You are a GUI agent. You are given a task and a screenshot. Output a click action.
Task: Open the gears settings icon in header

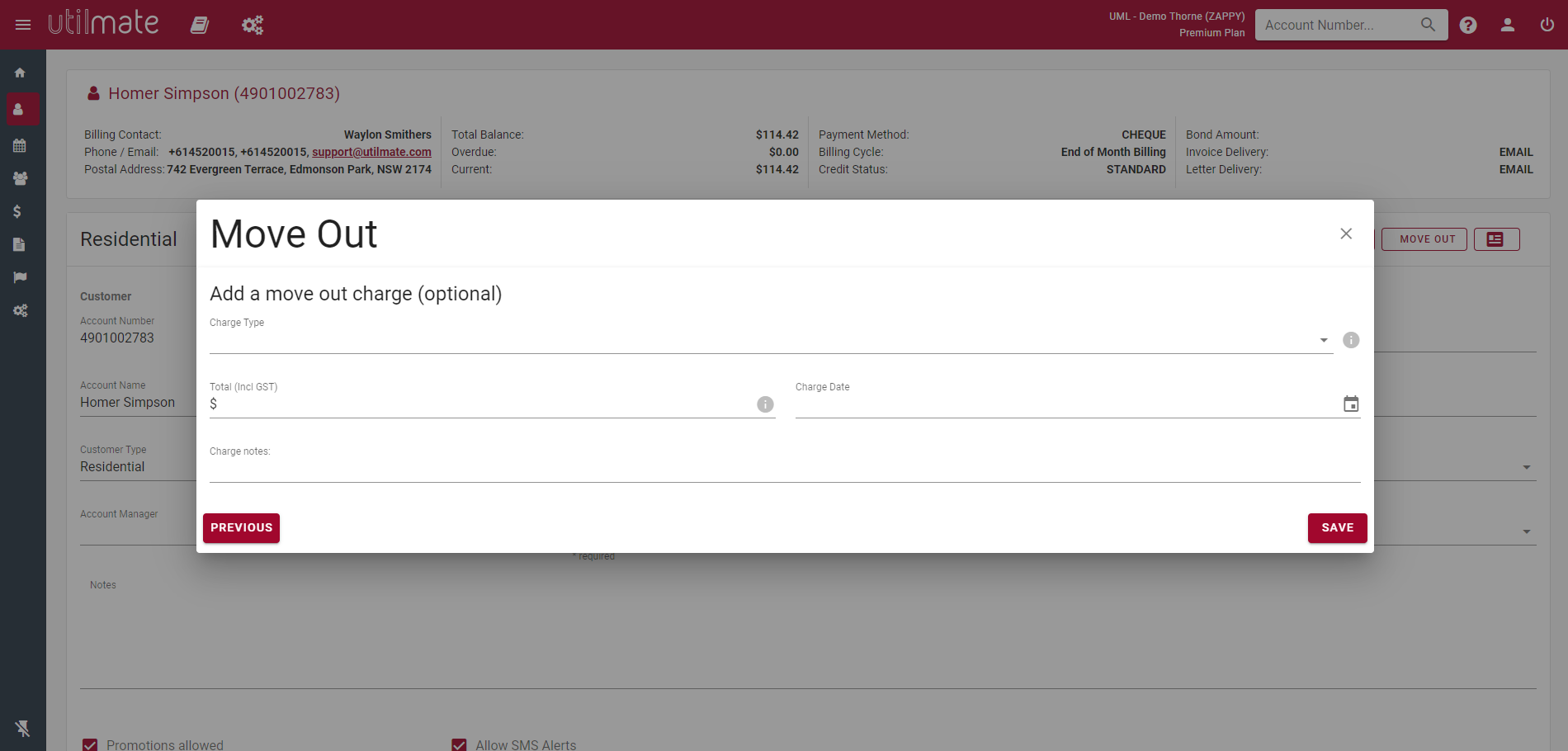coord(253,25)
